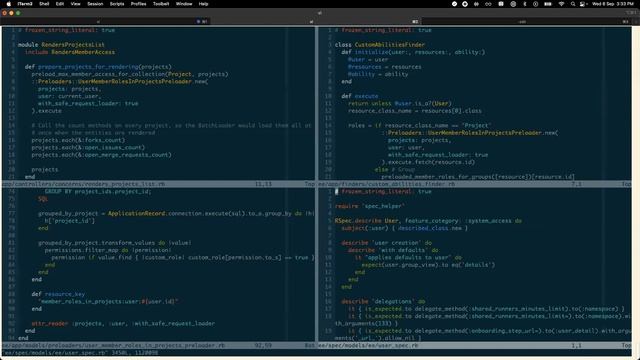Open the battery status menu
640x360 pixels.
[x=548, y=4]
